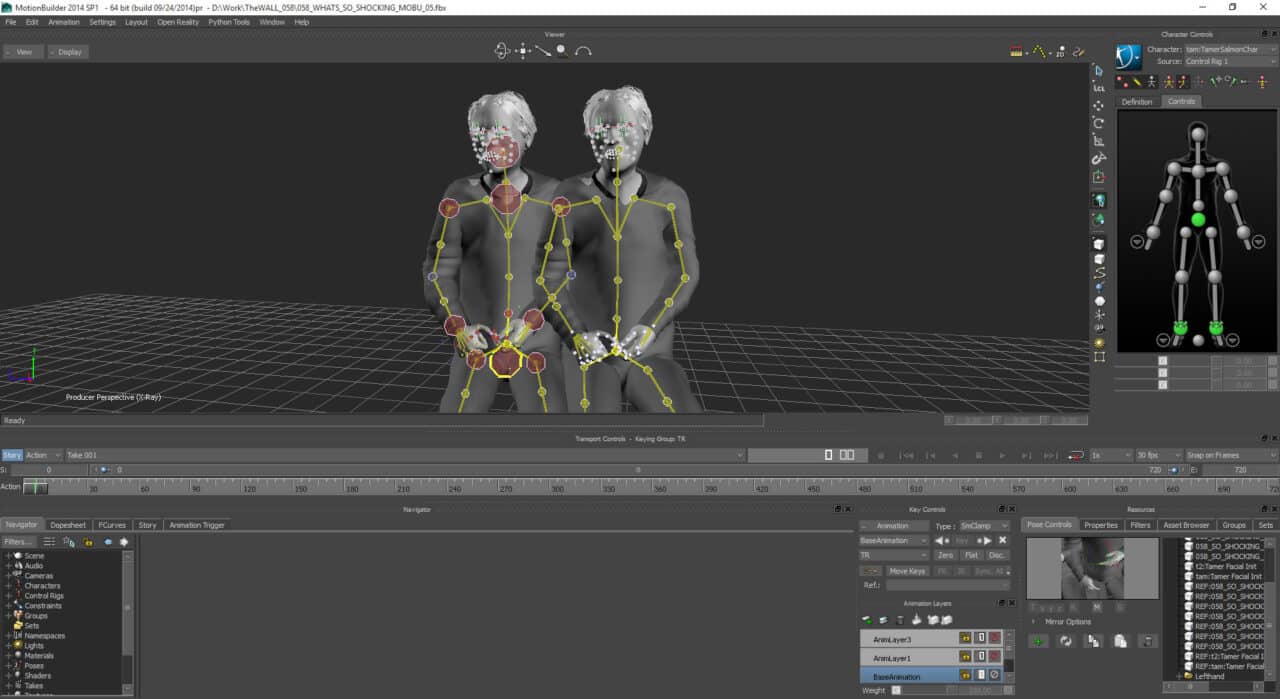Select the Rotate tool in viewer toolbar
Image resolution: width=1280 pixels, height=699 pixels.
1099,123
